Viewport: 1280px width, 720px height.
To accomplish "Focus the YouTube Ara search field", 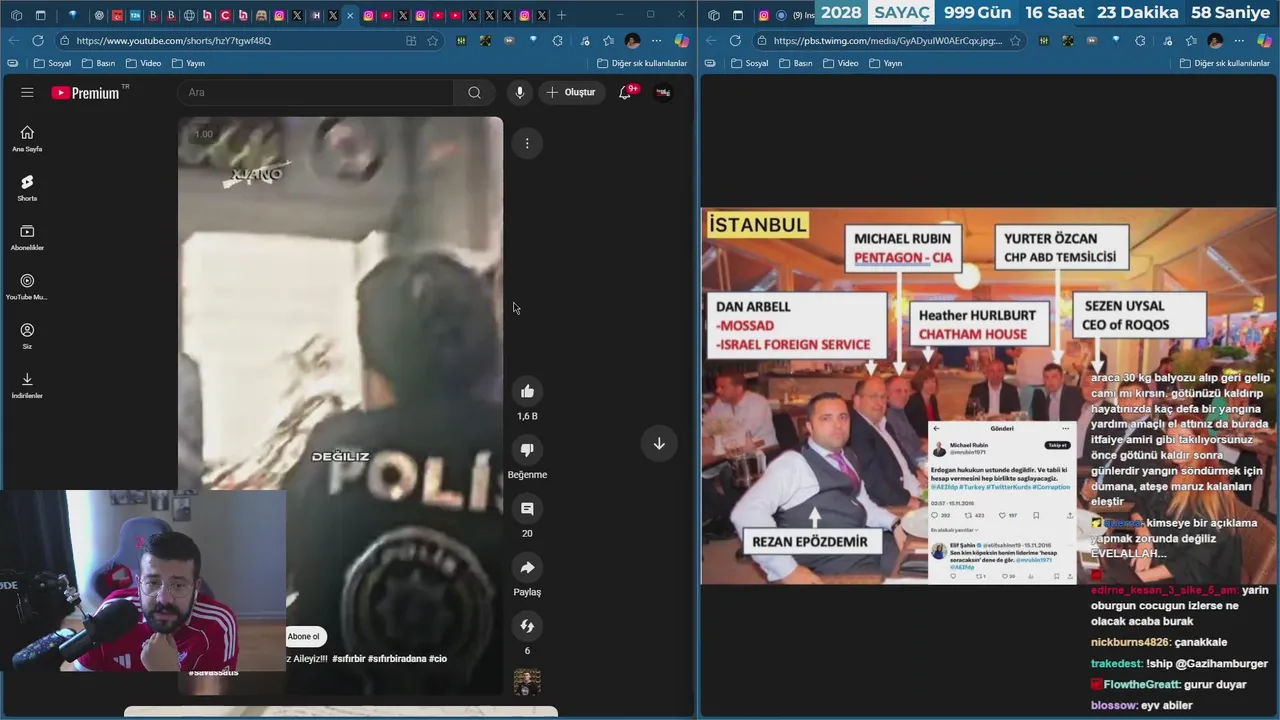I will (316, 92).
